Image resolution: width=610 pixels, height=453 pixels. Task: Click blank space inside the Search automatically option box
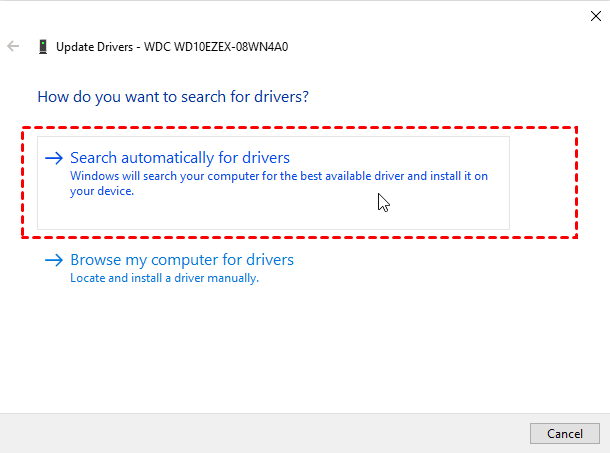pyautogui.click(x=300, y=212)
